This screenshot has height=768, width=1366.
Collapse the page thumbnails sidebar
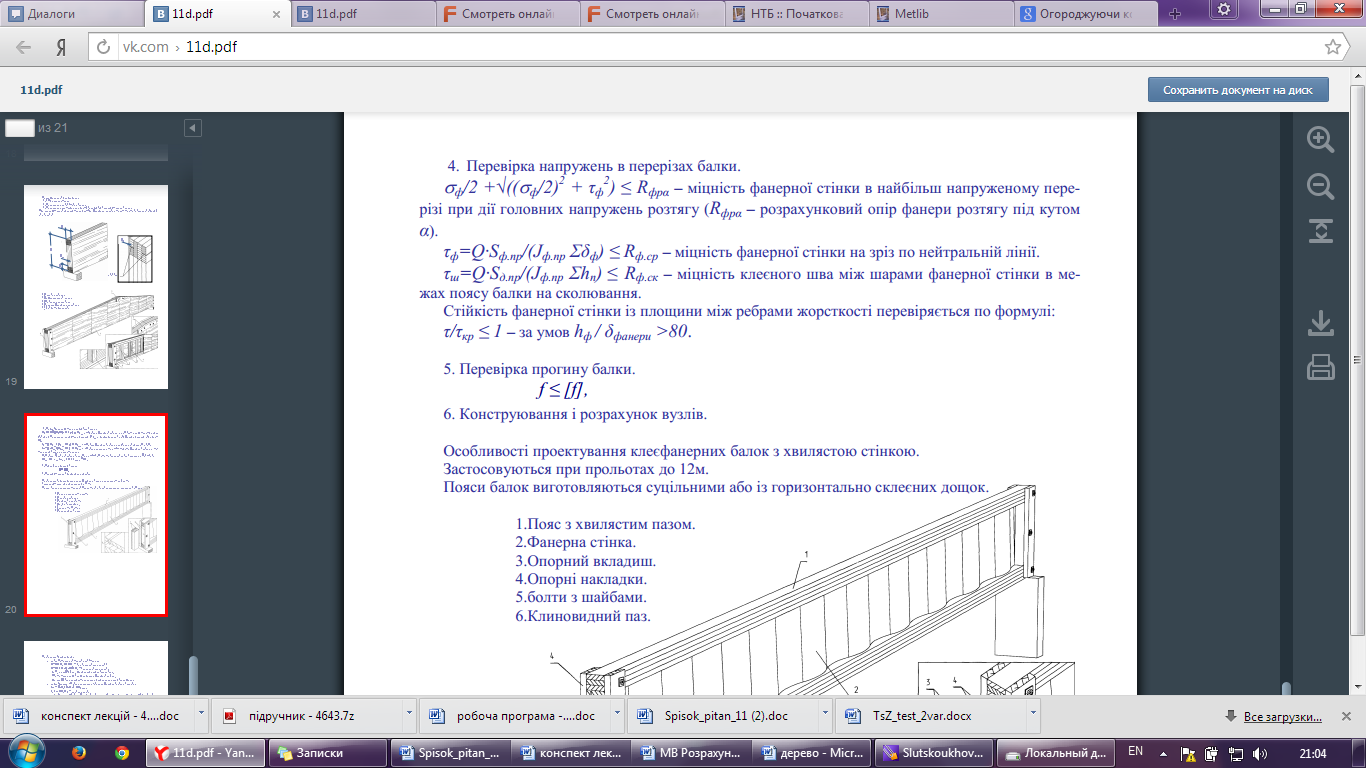coord(193,128)
